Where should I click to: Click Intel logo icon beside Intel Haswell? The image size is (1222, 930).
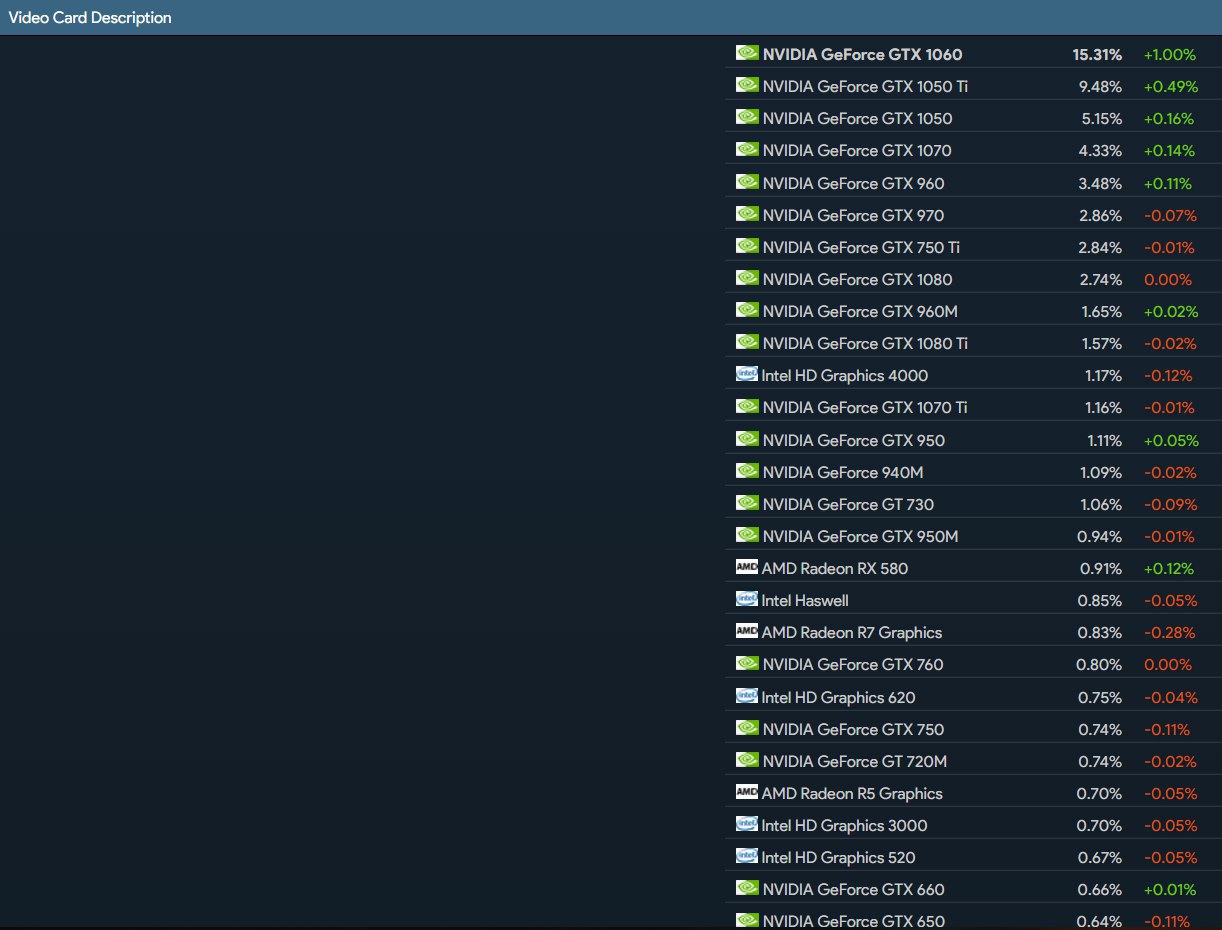[746, 599]
